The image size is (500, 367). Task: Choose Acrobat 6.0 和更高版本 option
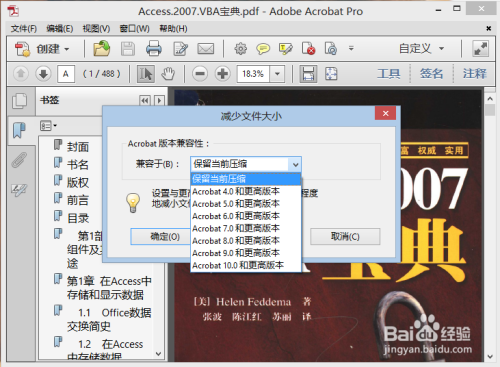tap(246, 216)
